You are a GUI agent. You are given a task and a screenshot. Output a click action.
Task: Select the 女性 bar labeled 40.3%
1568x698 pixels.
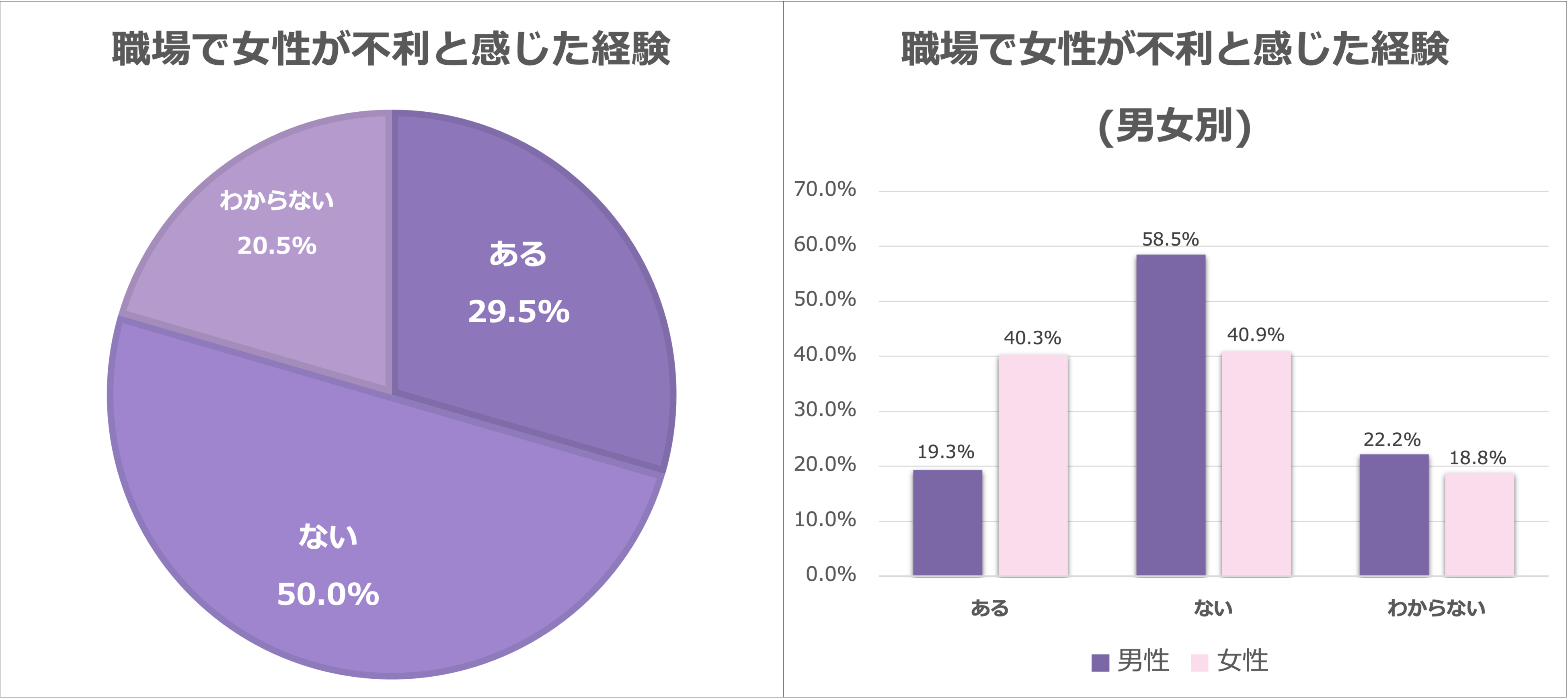(1033, 465)
